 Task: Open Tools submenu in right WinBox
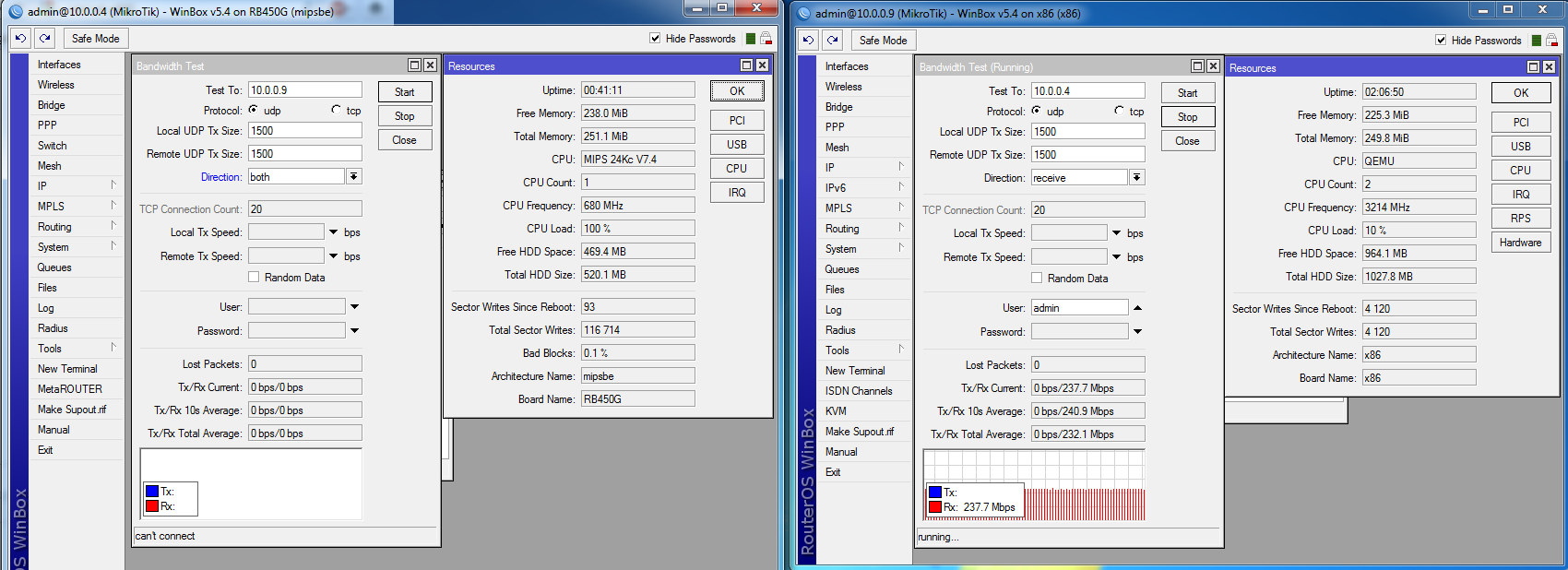point(865,350)
